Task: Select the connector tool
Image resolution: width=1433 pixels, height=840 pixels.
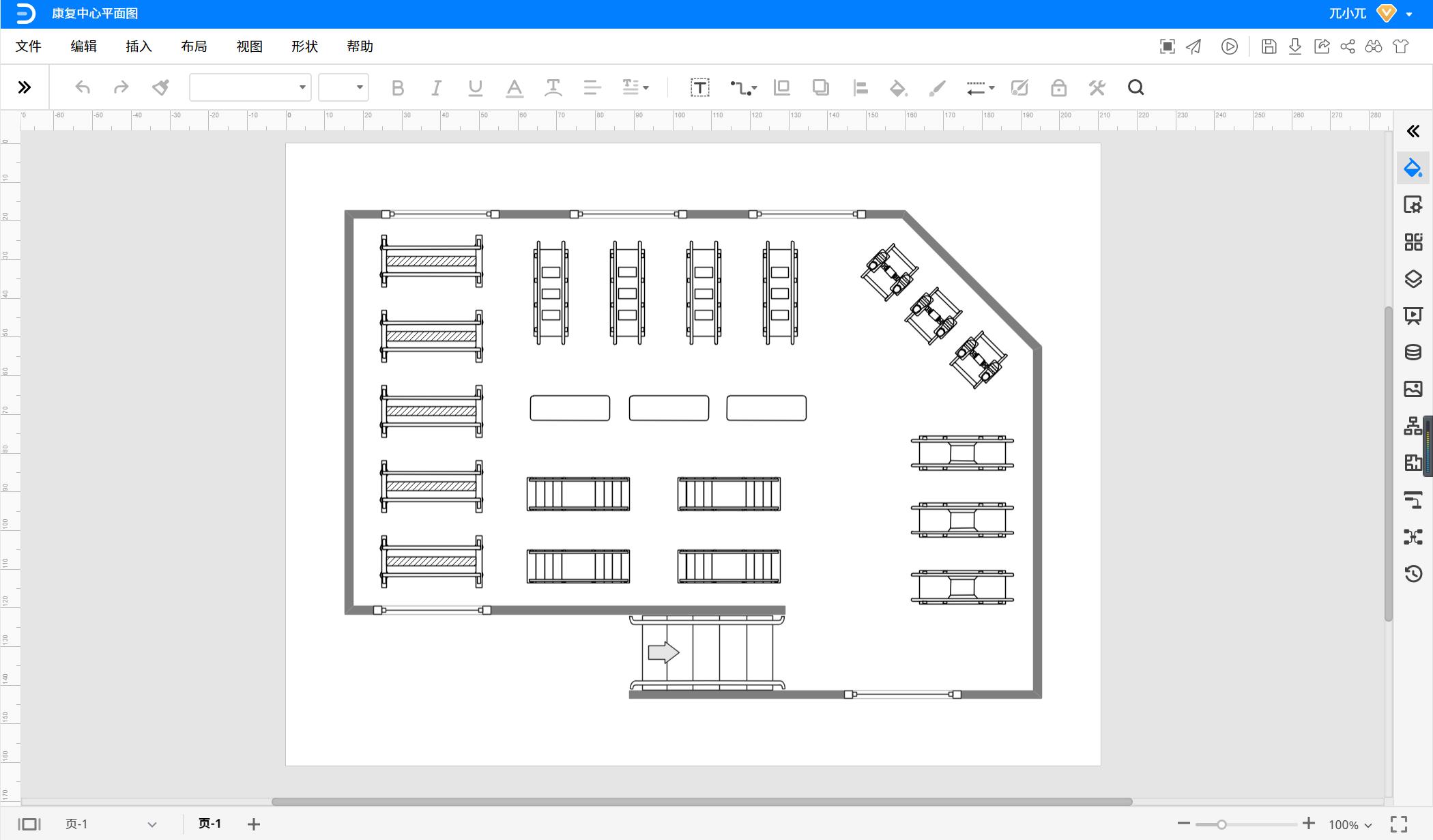Action: coord(742,87)
